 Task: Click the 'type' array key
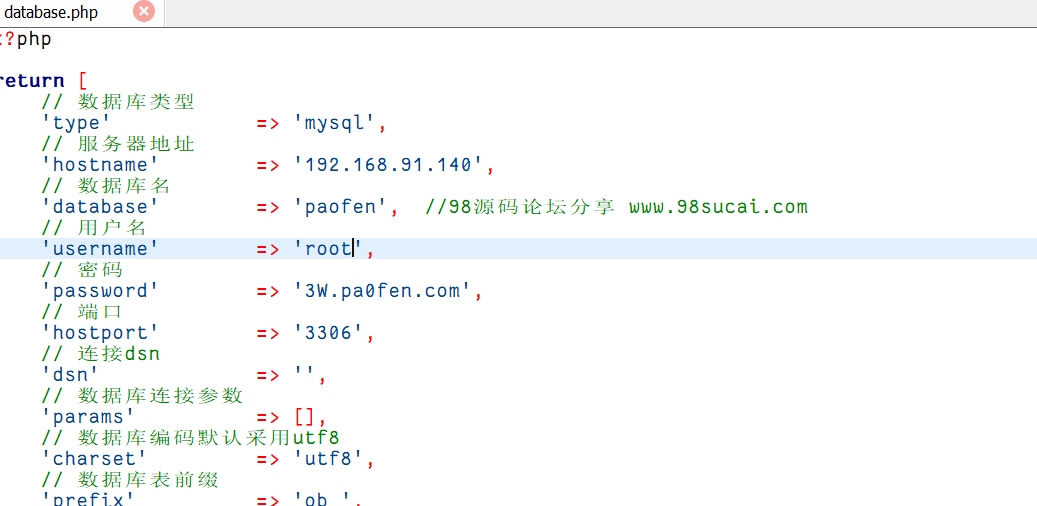[76, 123]
